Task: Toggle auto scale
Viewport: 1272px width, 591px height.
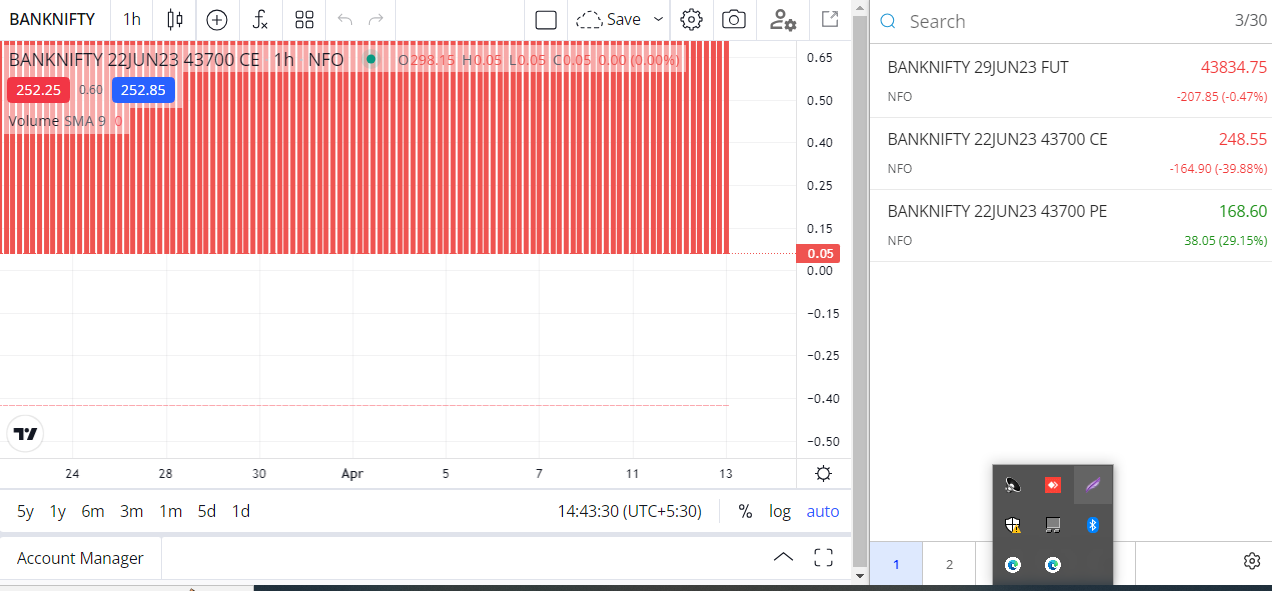Action: point(823,511)
